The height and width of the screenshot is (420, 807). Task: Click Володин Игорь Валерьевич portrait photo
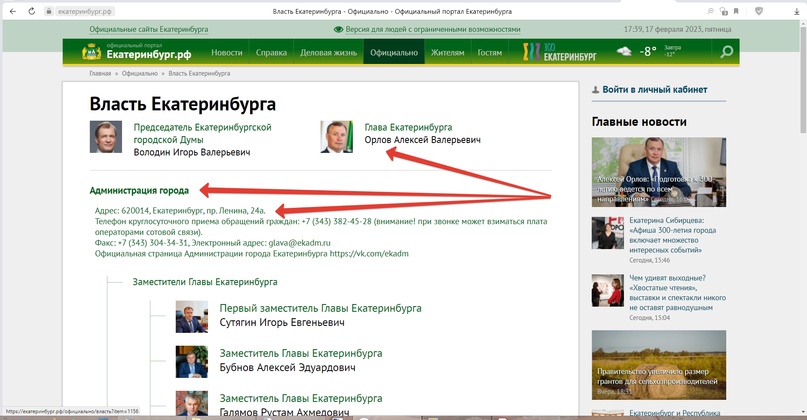pyautogui.click(x=106, y=137)
